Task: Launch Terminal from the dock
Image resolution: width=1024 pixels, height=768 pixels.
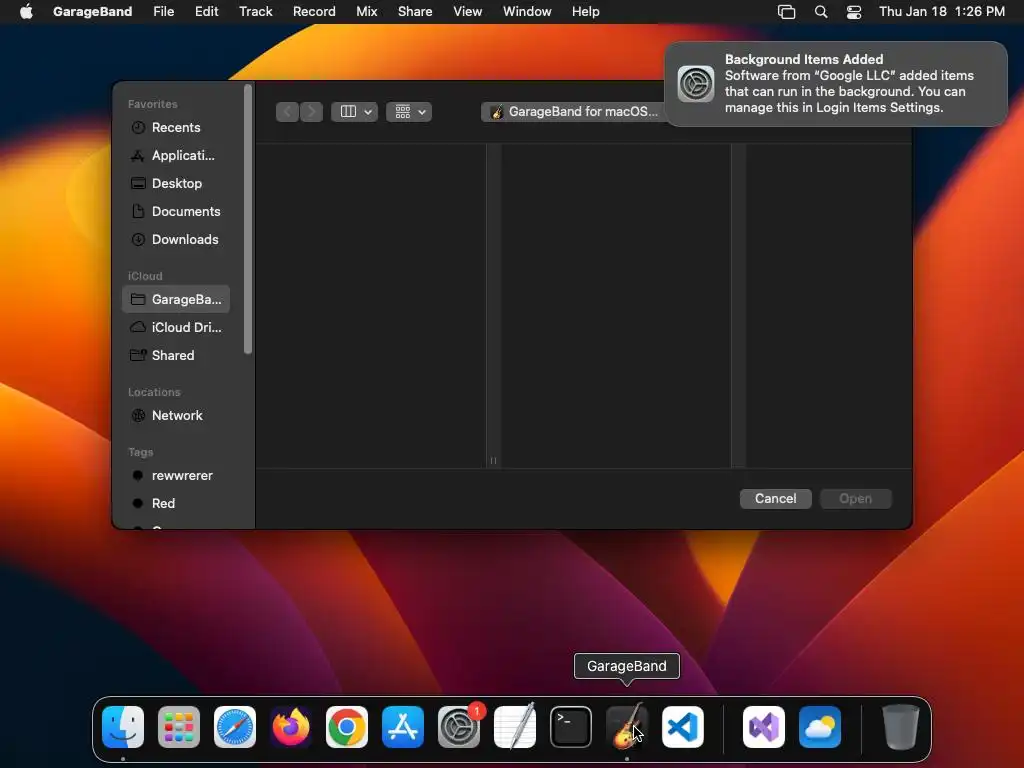Action: pyautogui.click(x=571, y=727)
